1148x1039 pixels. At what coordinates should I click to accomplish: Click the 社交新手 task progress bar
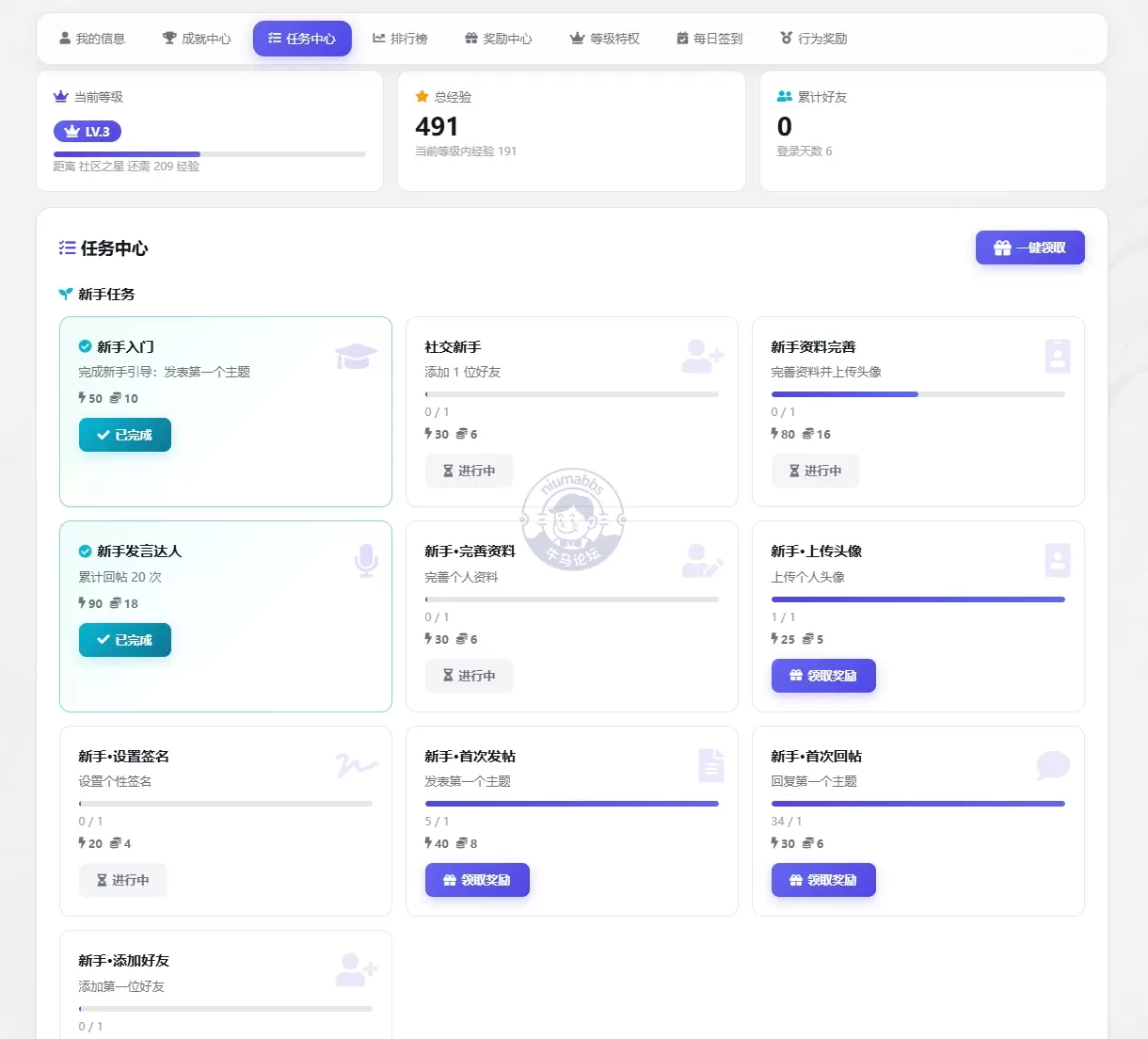pyautogui.click(x=572, y=394)
